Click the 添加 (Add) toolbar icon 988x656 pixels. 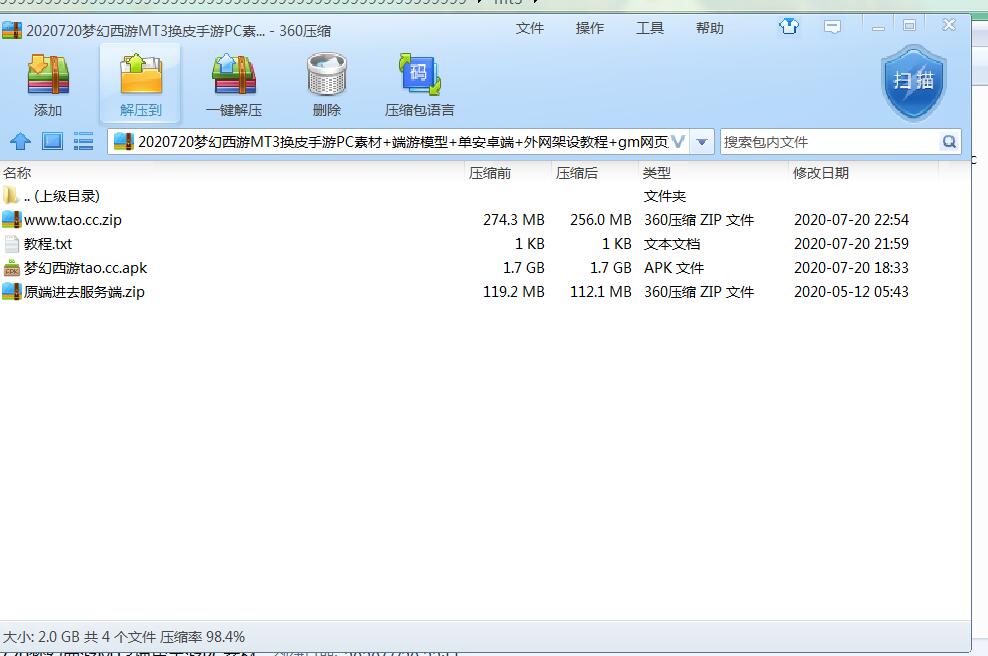(47, 84)
